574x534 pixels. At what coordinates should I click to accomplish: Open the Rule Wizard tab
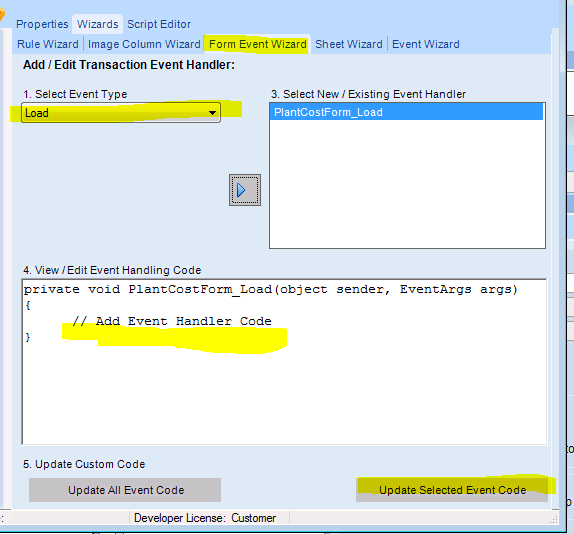pos(48,44)
